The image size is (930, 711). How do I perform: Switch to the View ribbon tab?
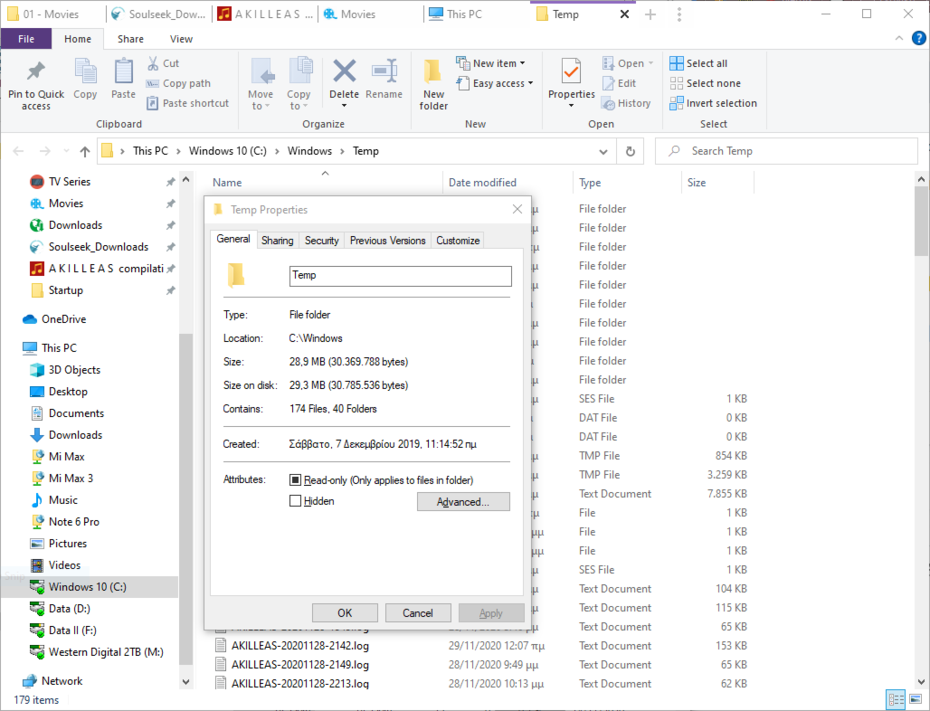[181, 39]
